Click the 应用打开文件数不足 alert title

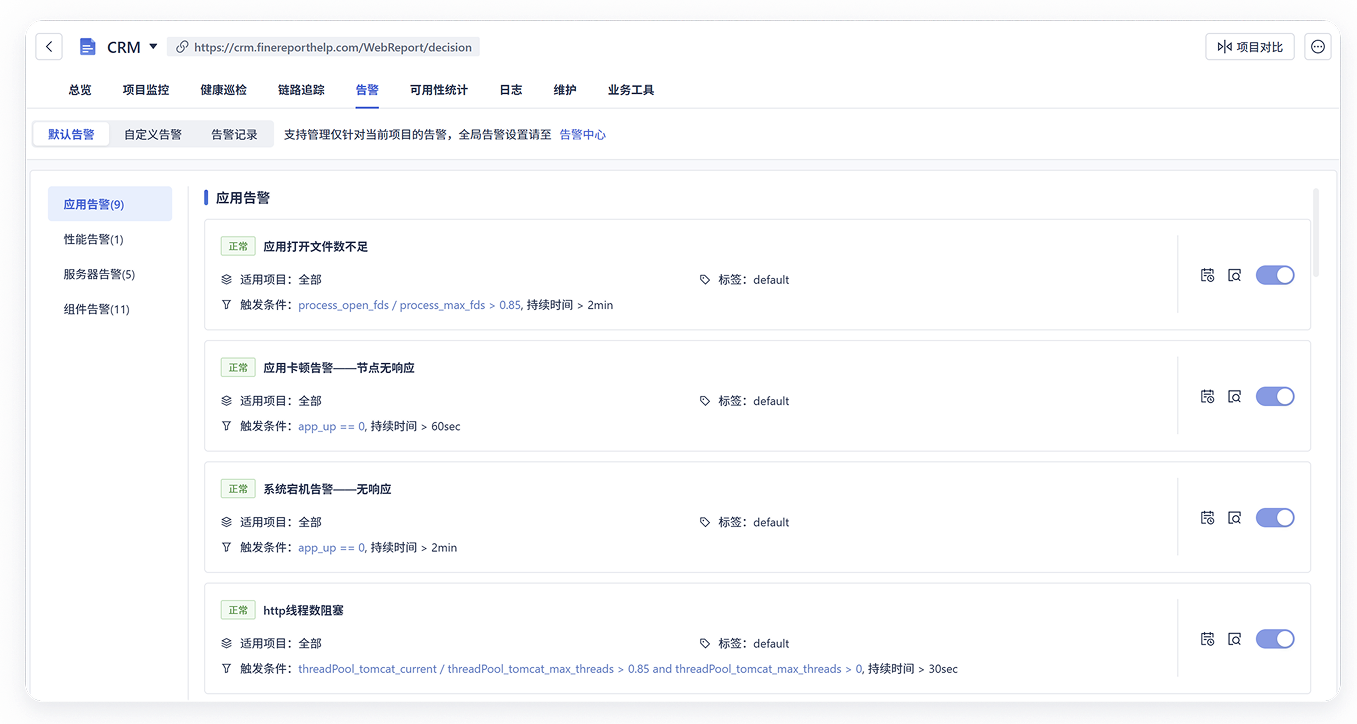(316, 246)
